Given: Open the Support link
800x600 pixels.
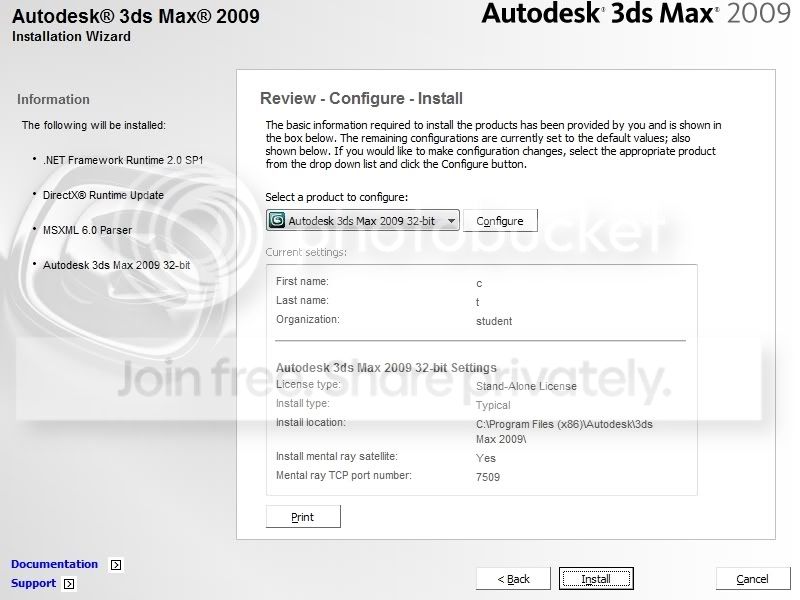Looking at the screenshot, I should (x=33, y=583).
